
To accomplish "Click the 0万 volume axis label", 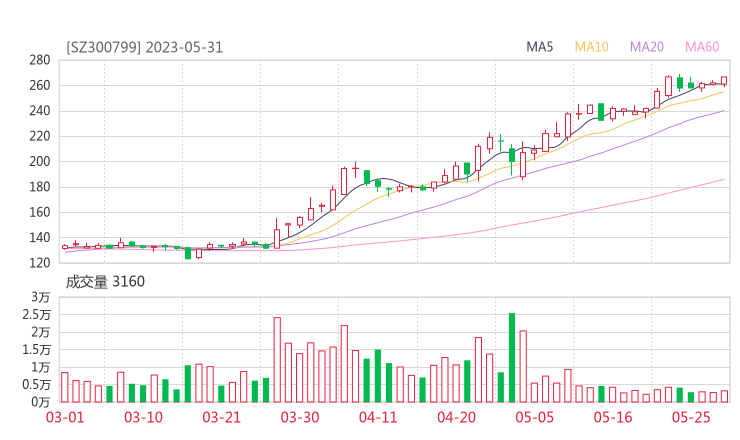I will click(x=41, y=402).
